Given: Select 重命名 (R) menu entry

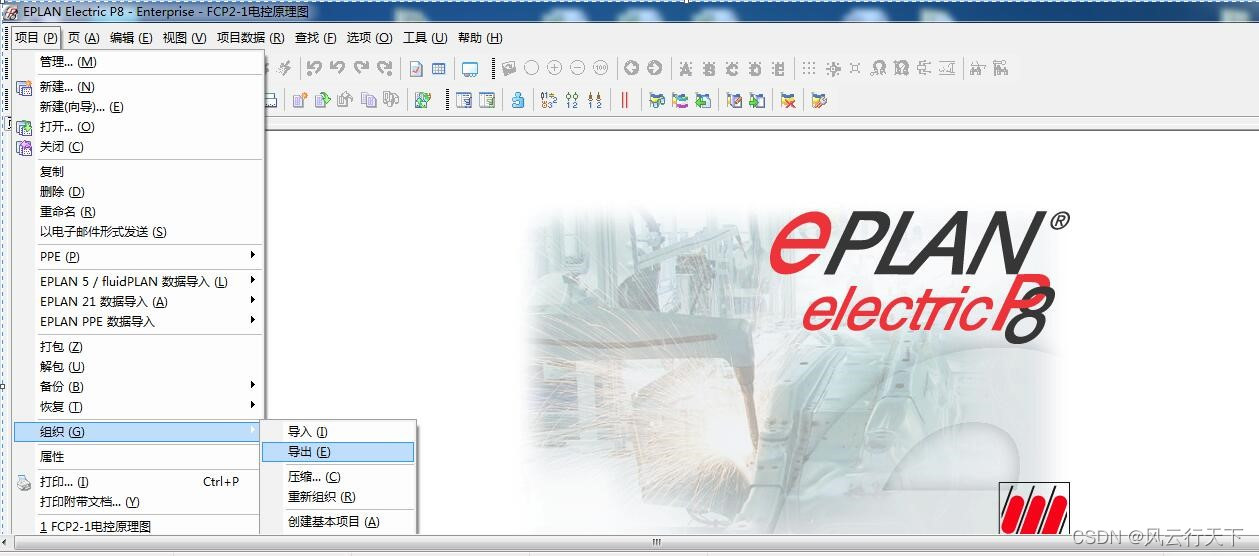Looking at the screenshot, I should pyautogui.click(x=137, y=212).
